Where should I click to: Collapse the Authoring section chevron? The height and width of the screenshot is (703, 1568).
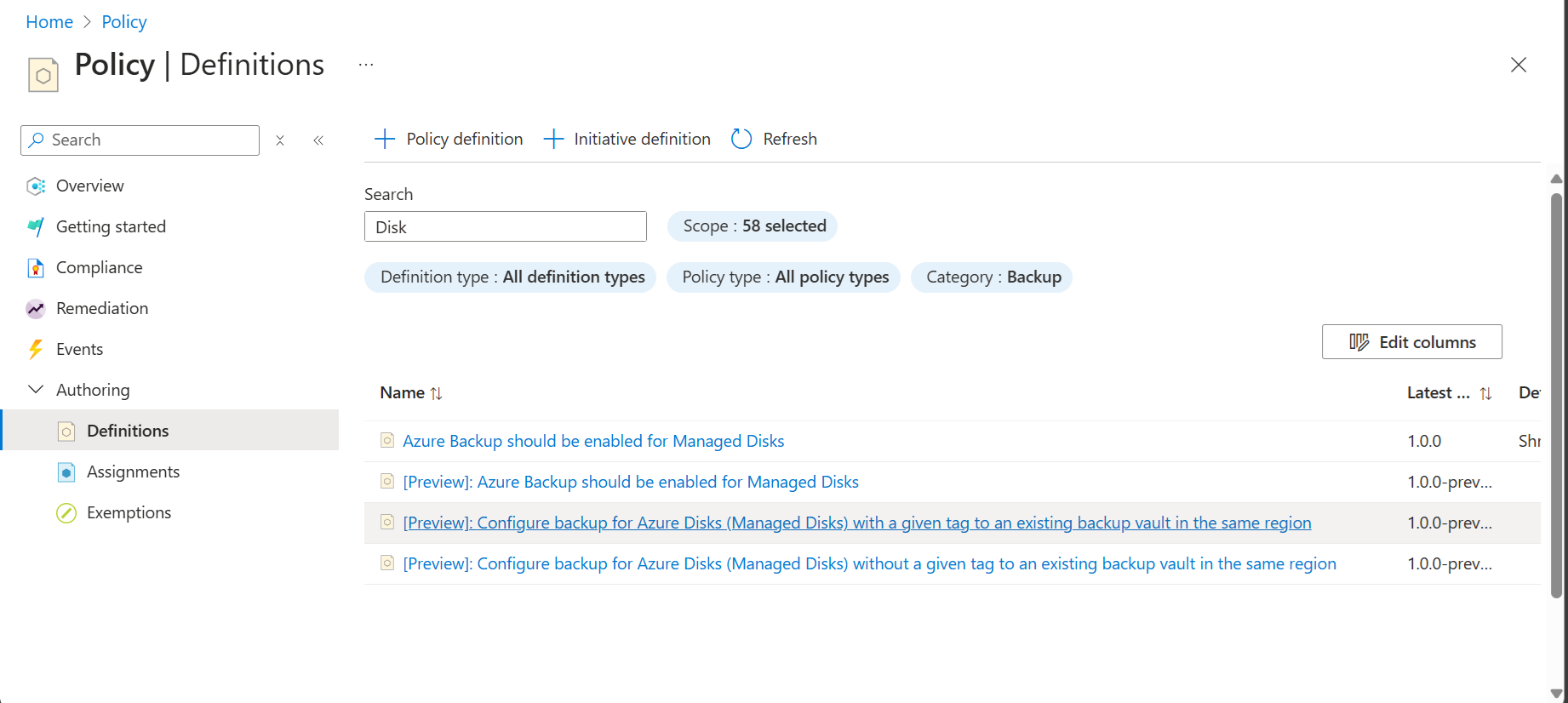click(x=36, y=390)
